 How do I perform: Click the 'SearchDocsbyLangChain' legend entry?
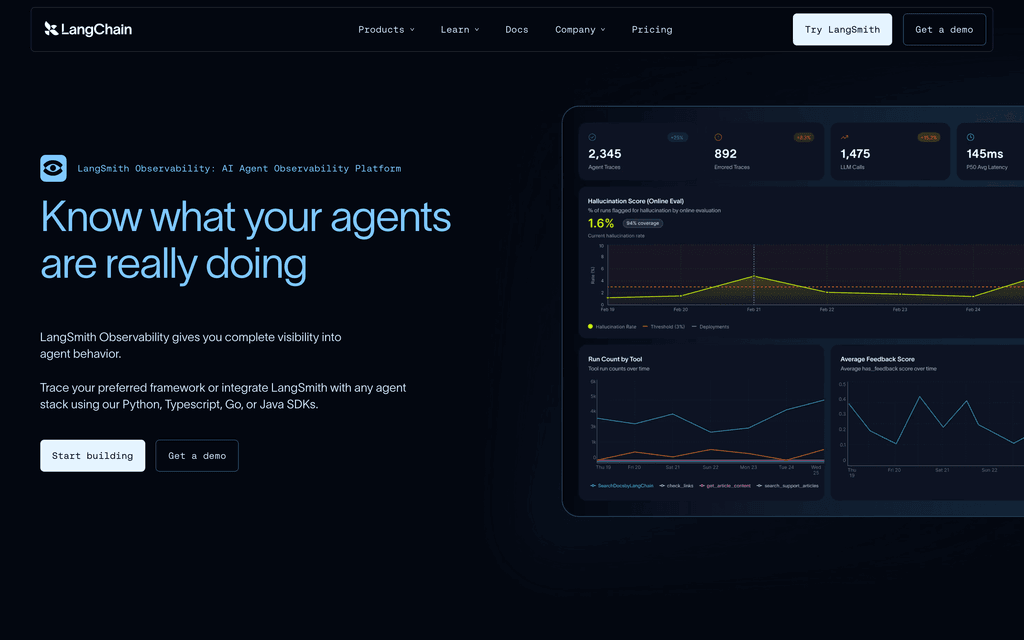pos(622,486)
